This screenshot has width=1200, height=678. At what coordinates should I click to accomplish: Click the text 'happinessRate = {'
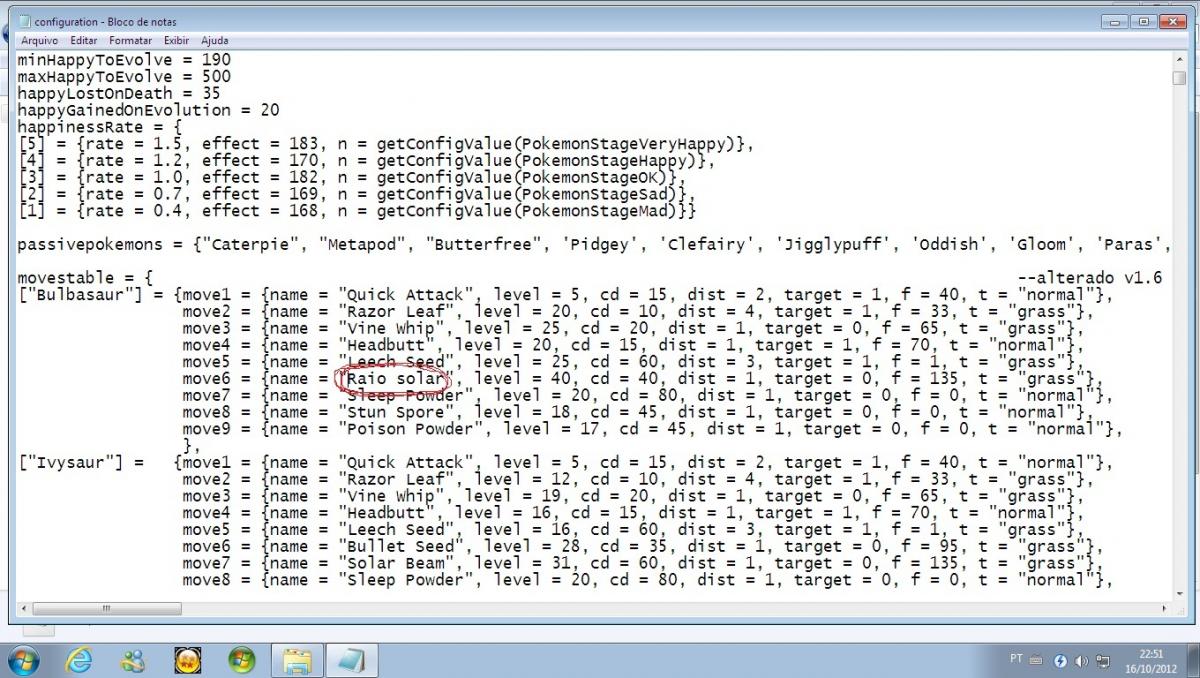point(100,128)
